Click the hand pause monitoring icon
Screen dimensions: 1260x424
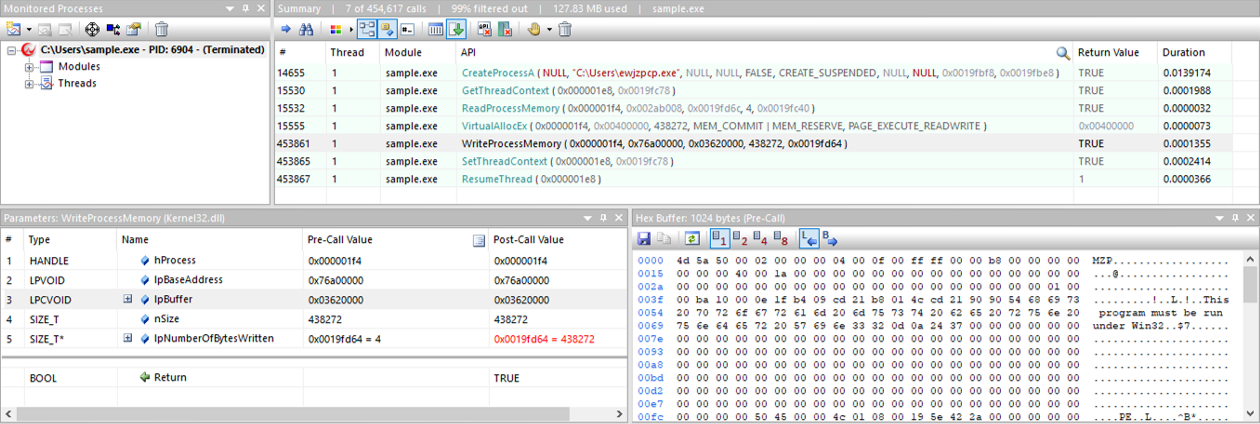click(x=534, y=30)
